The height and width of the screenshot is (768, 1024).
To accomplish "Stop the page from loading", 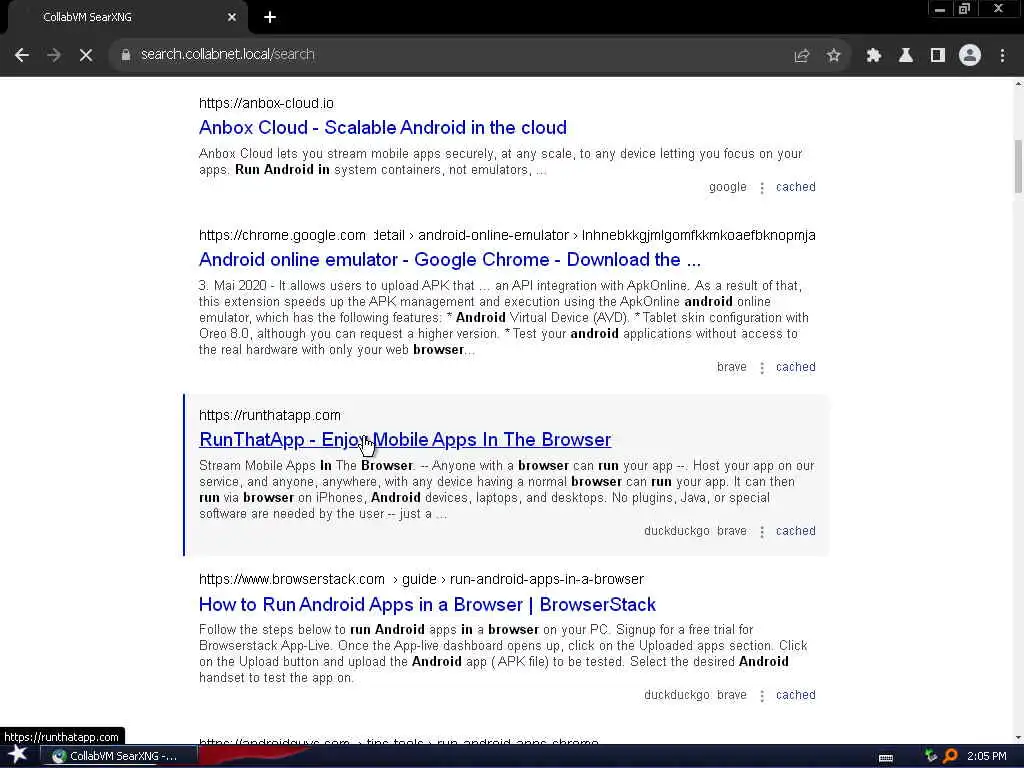I will click(x=86, y=55).
